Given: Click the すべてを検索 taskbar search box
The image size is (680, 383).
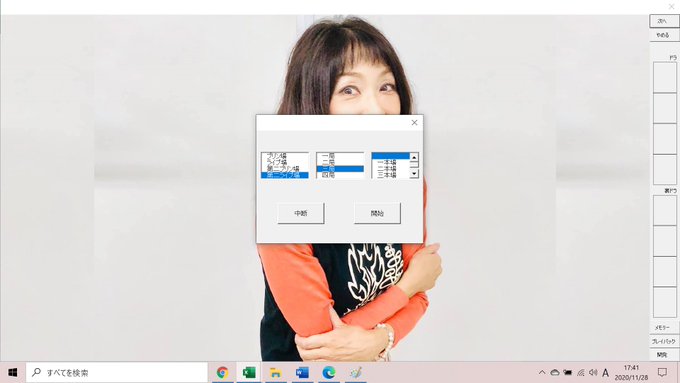Looking at the screenshot, I should 117,373.
